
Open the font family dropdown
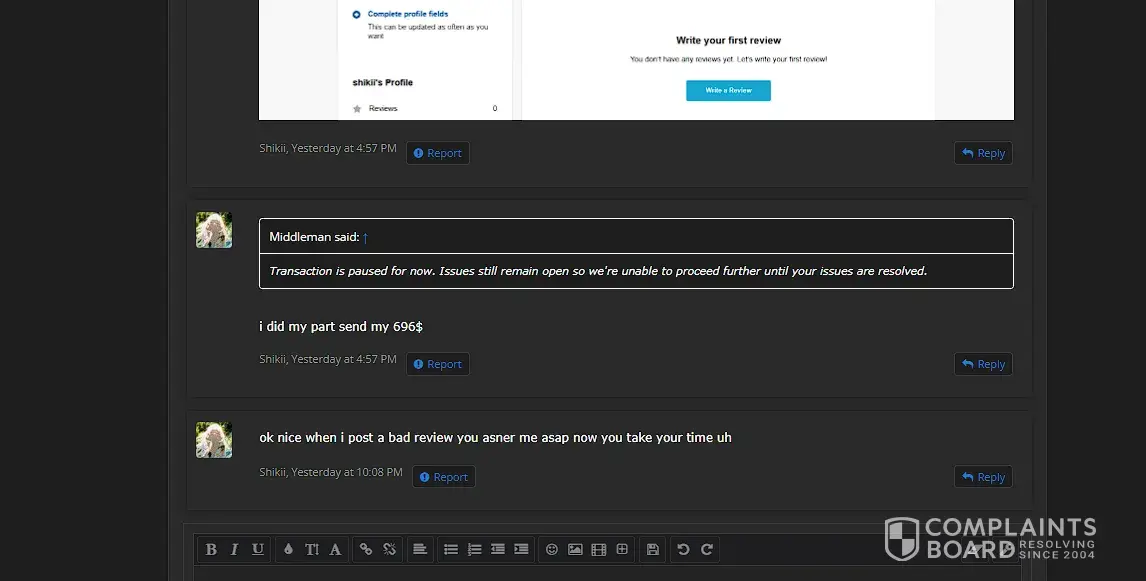pos(335,549)
